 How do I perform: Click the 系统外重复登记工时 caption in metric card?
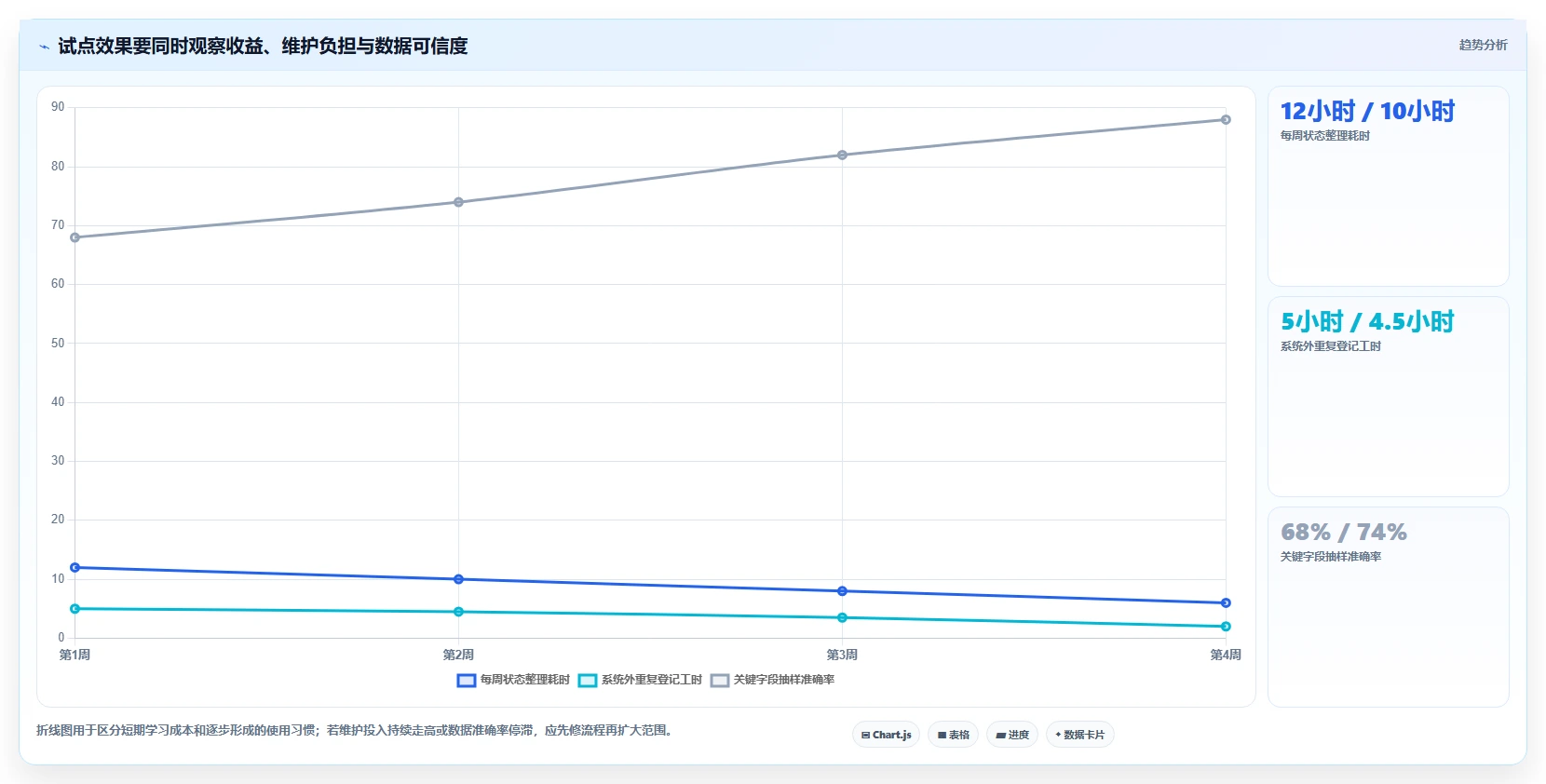coord(1330,346)
